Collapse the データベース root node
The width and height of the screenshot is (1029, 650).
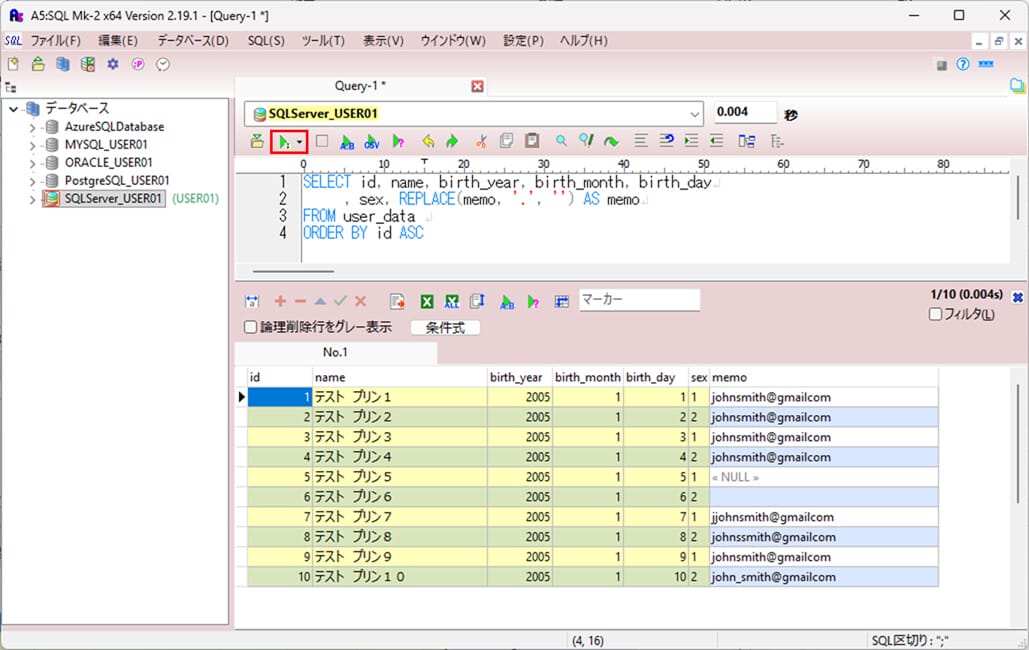(13, 108)
